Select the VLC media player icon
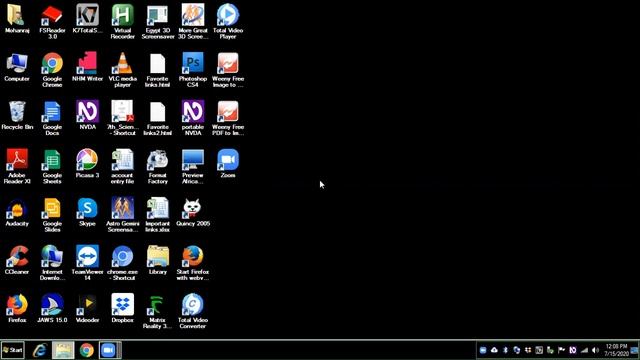 [x=122, y=70]
